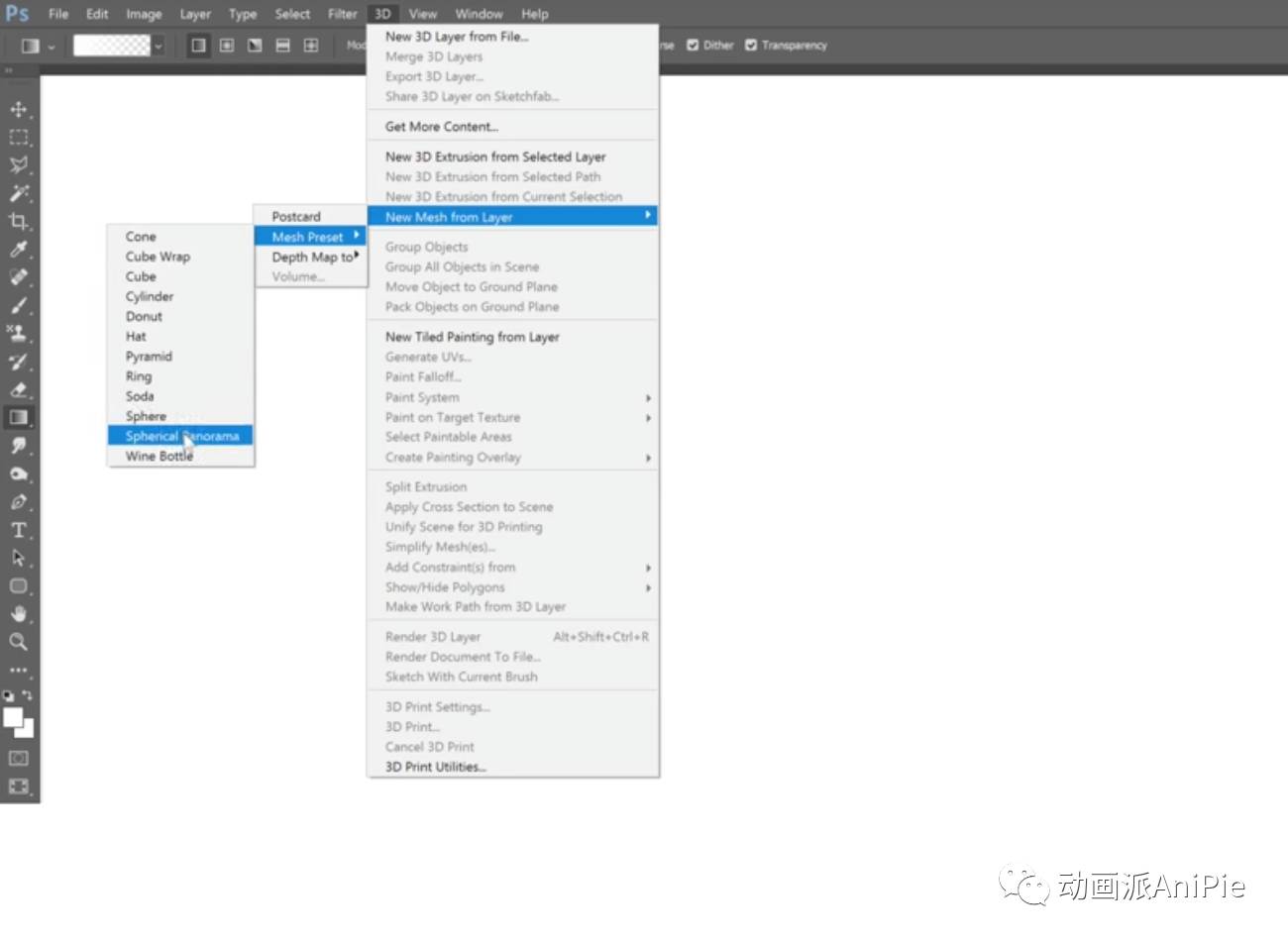This screenshot has height=943, width=1288.
Task: Select the Polygonal Lasso tool
Action: click(x=19, y=164)
